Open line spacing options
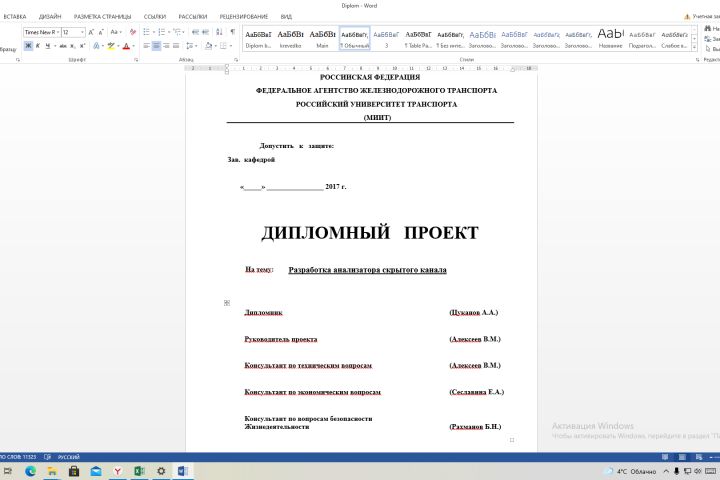The height and width of the screenshot is (480, 720). pyautogui.click(x=191, y=45)
